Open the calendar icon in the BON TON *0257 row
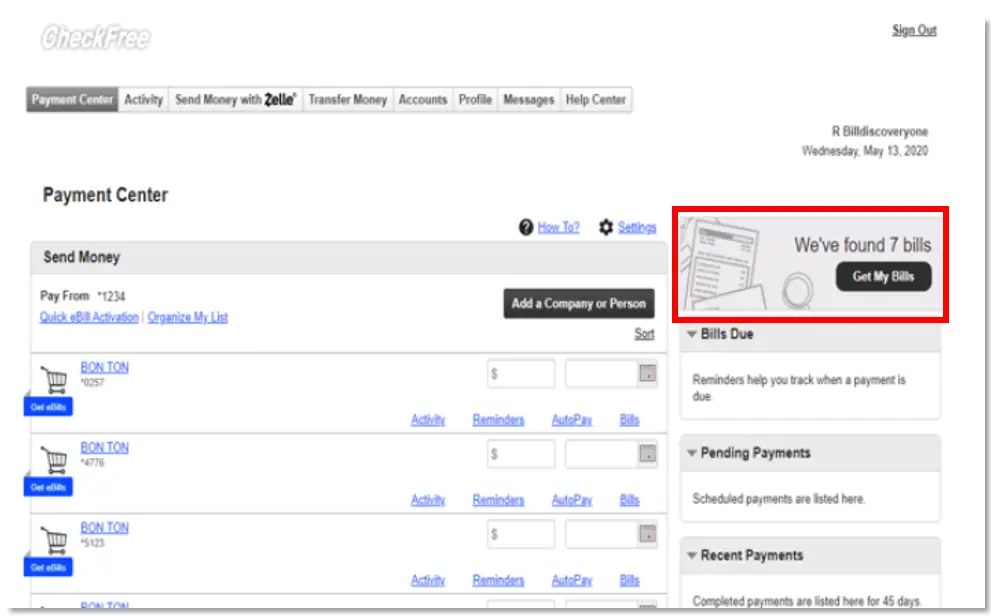 (x=647, y=375)
